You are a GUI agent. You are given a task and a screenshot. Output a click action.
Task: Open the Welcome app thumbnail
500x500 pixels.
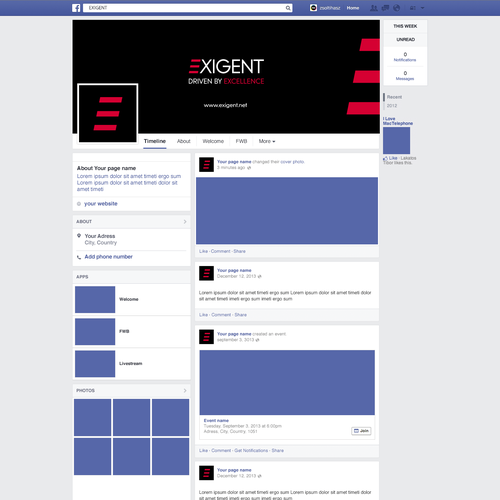[x=95, y=299]
